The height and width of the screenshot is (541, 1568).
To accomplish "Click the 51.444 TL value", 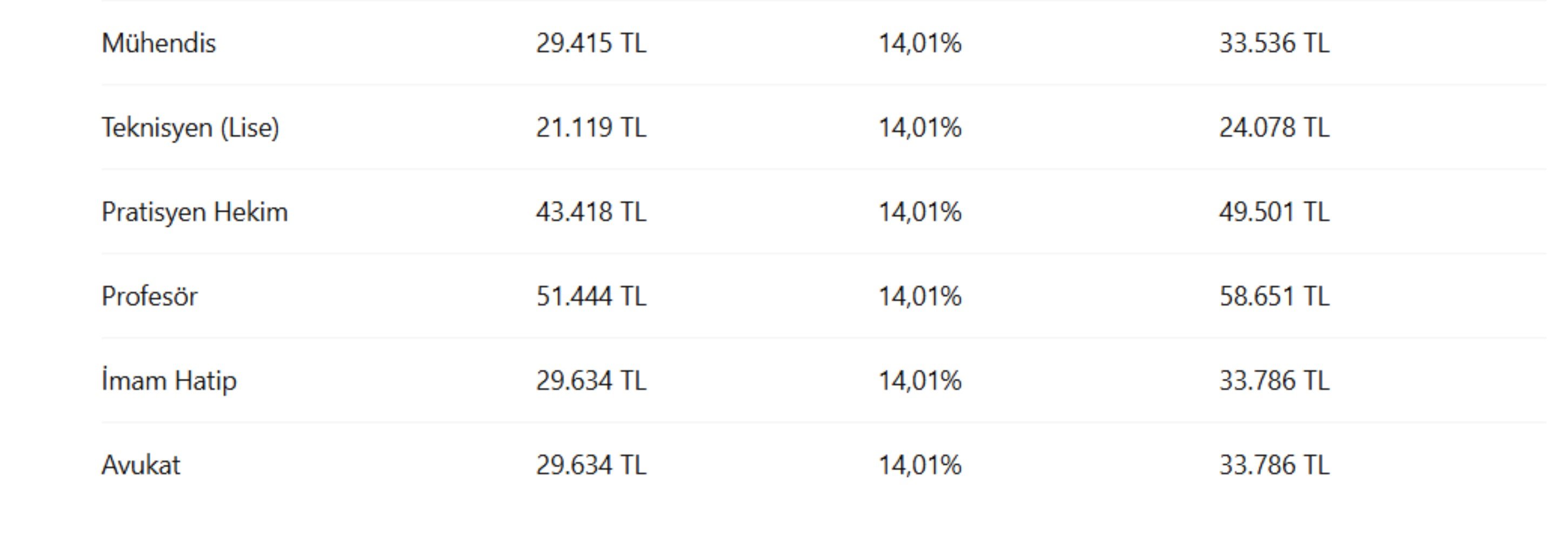I will (x=591, y=296).
